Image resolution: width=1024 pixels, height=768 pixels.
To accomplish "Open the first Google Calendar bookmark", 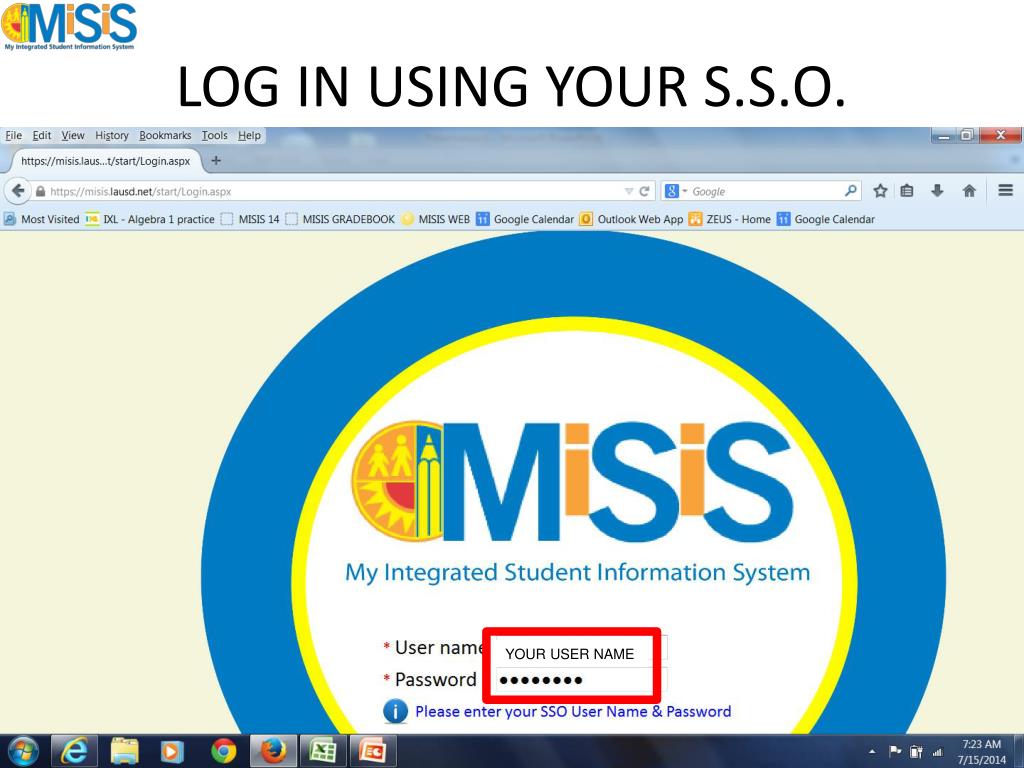I will coord(525,219).
